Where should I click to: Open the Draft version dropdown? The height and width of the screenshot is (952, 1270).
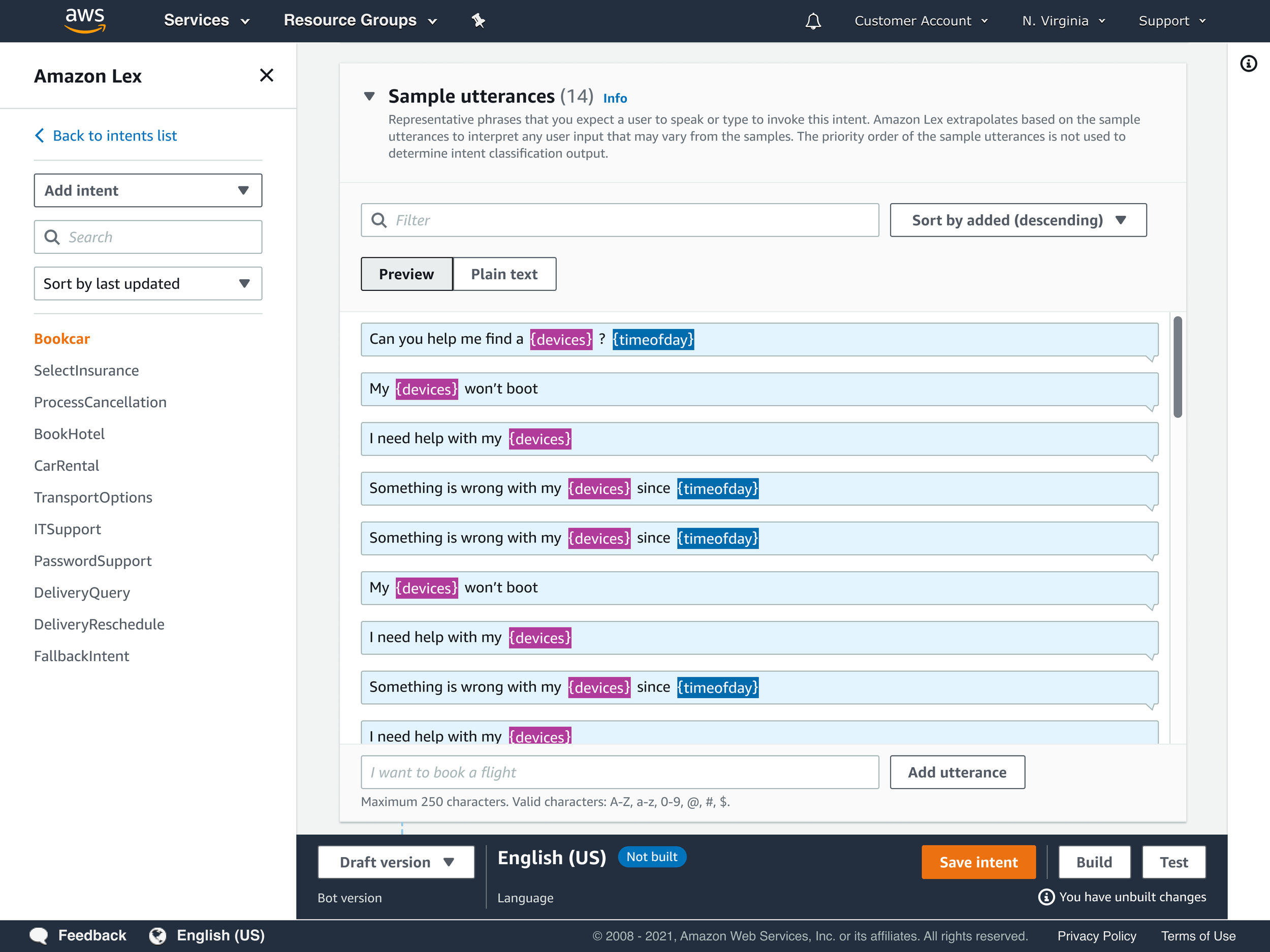point(396,862)
